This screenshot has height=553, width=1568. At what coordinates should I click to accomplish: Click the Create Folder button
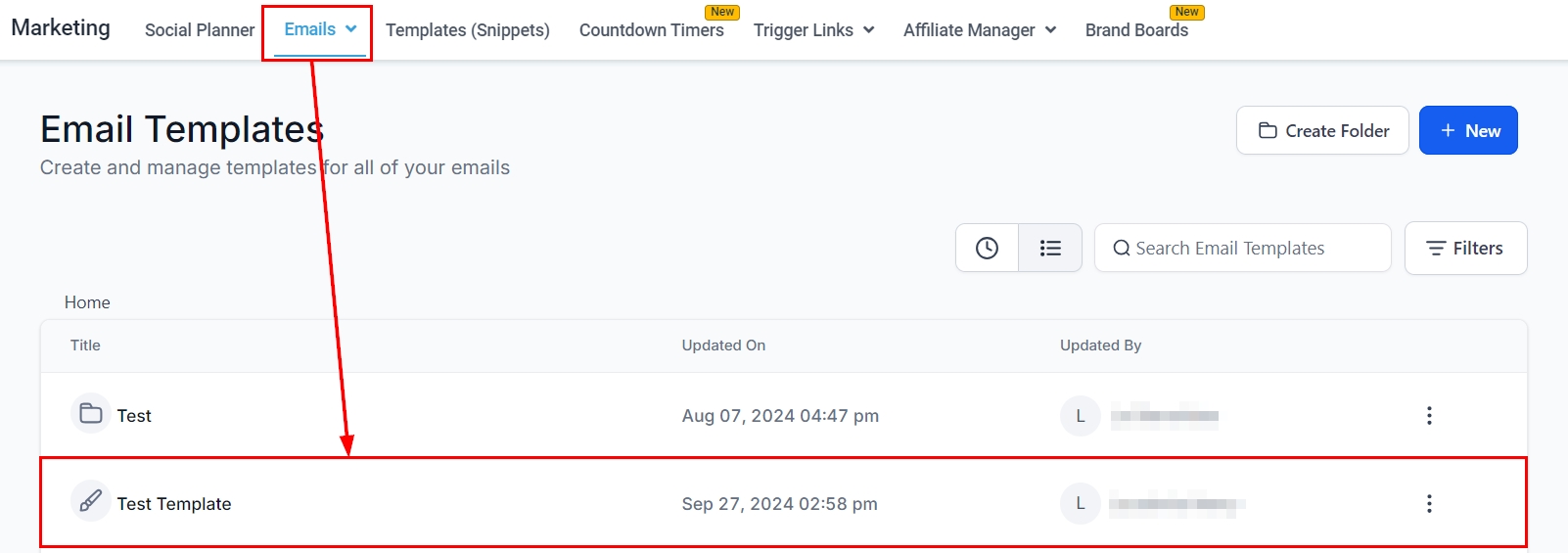(1322, 131)
